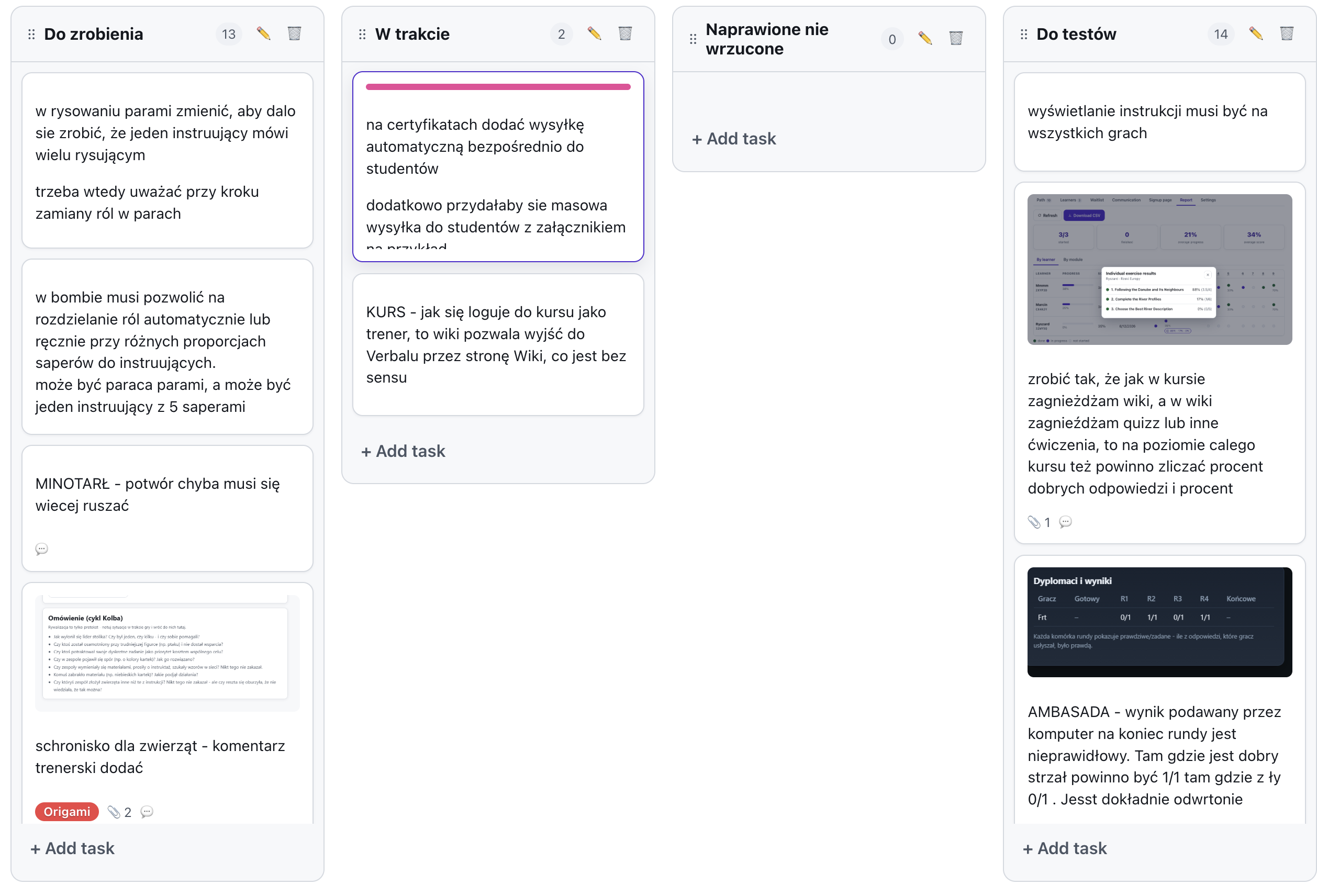Click the schronisko dla zwierząt card title

pyautogui.click(x=160, y=757)
